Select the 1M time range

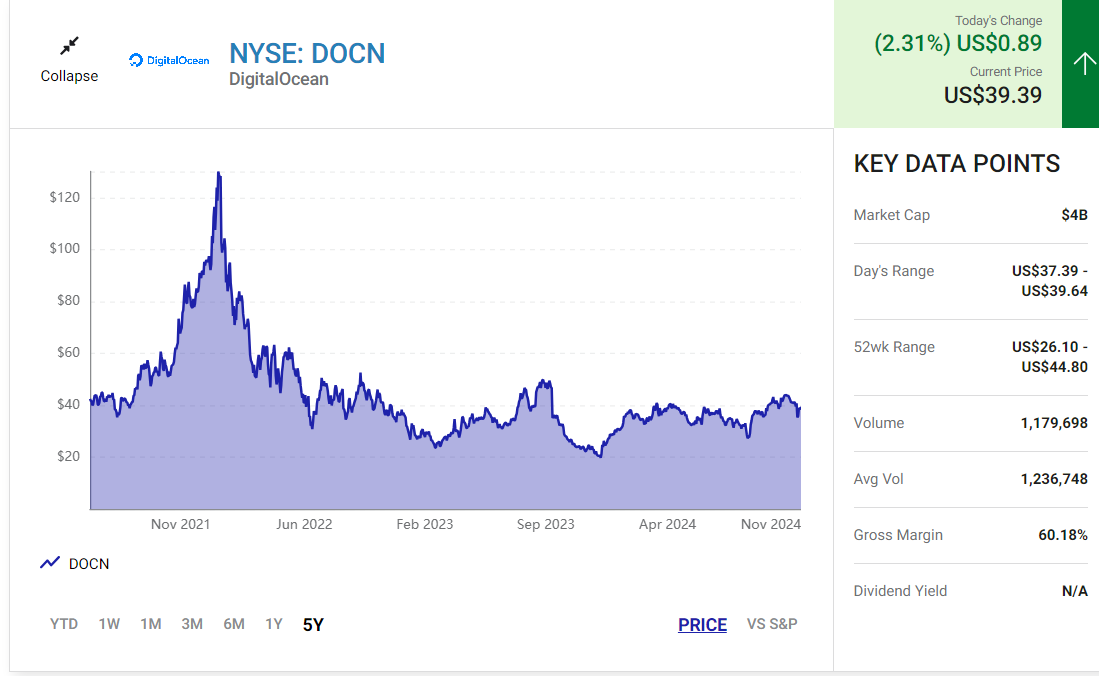151,624
